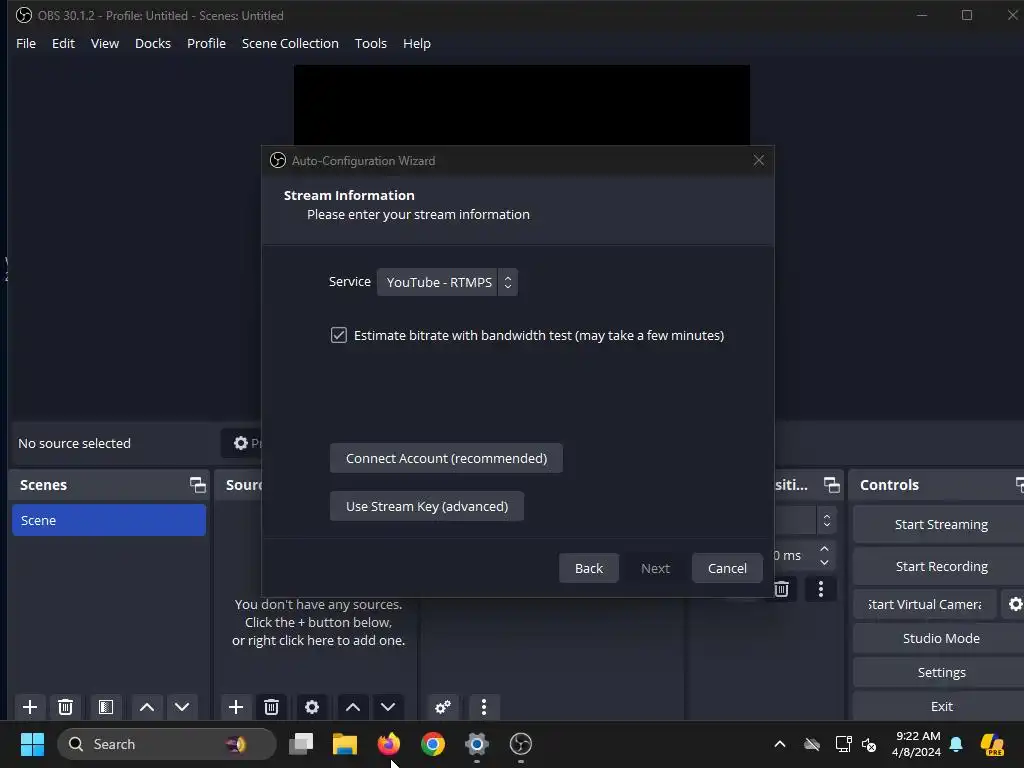
Task: Open scene filters icon in Scenes panel
Action: [106, 707]
